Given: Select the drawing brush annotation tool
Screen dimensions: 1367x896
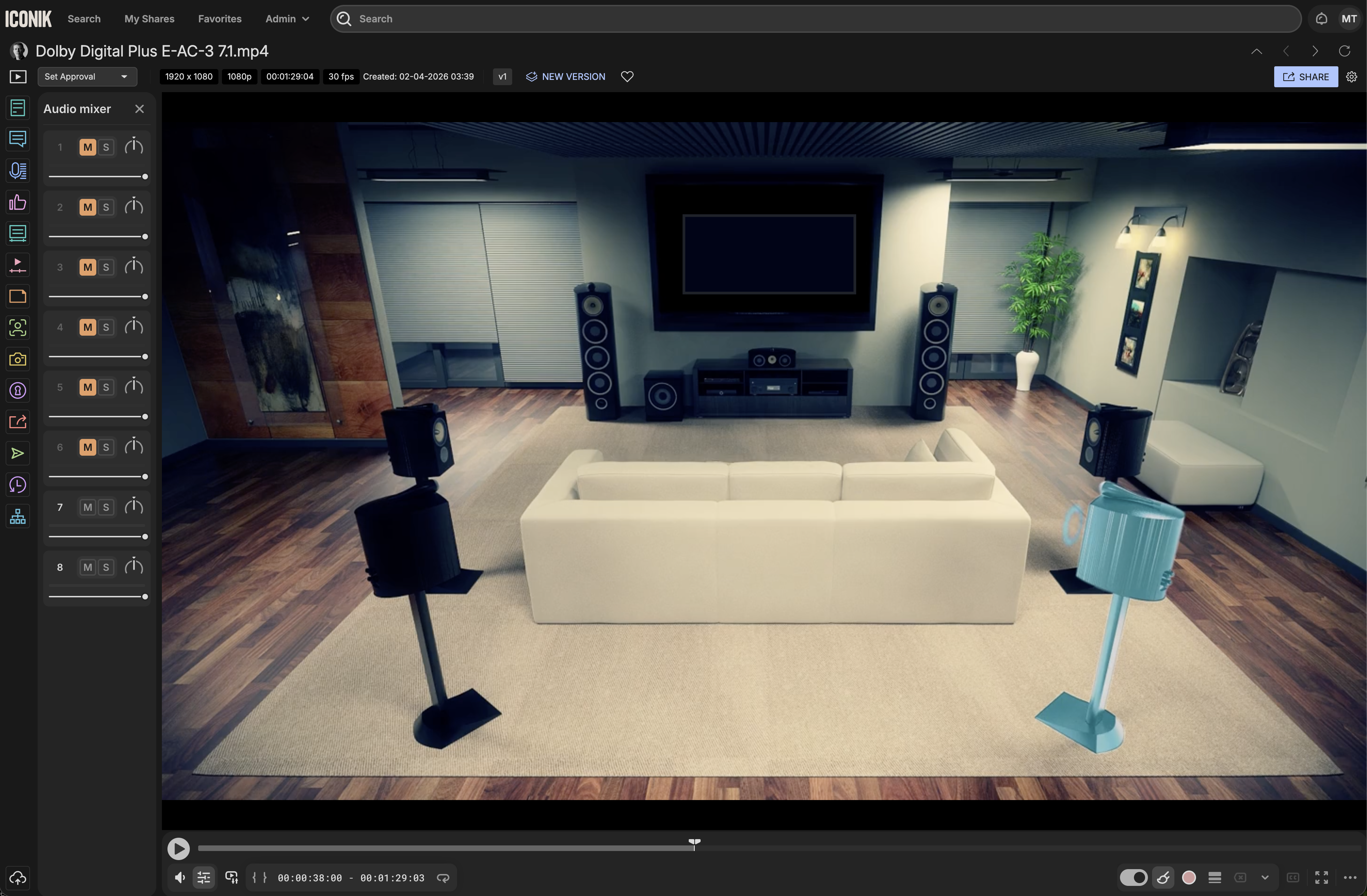Looking at the screenshot, I should 1163,878.
